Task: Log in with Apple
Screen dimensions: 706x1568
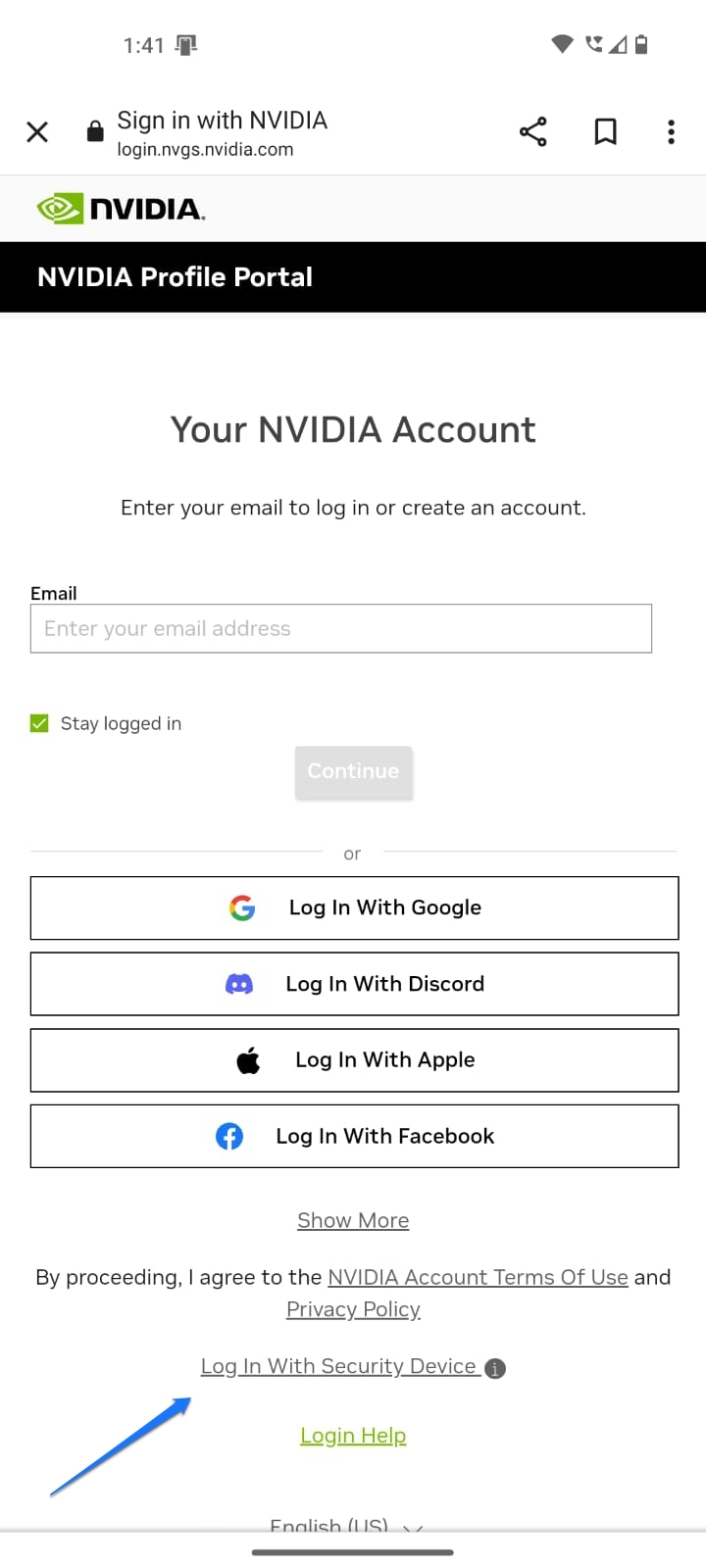Action: click(x=354, y=1059)
